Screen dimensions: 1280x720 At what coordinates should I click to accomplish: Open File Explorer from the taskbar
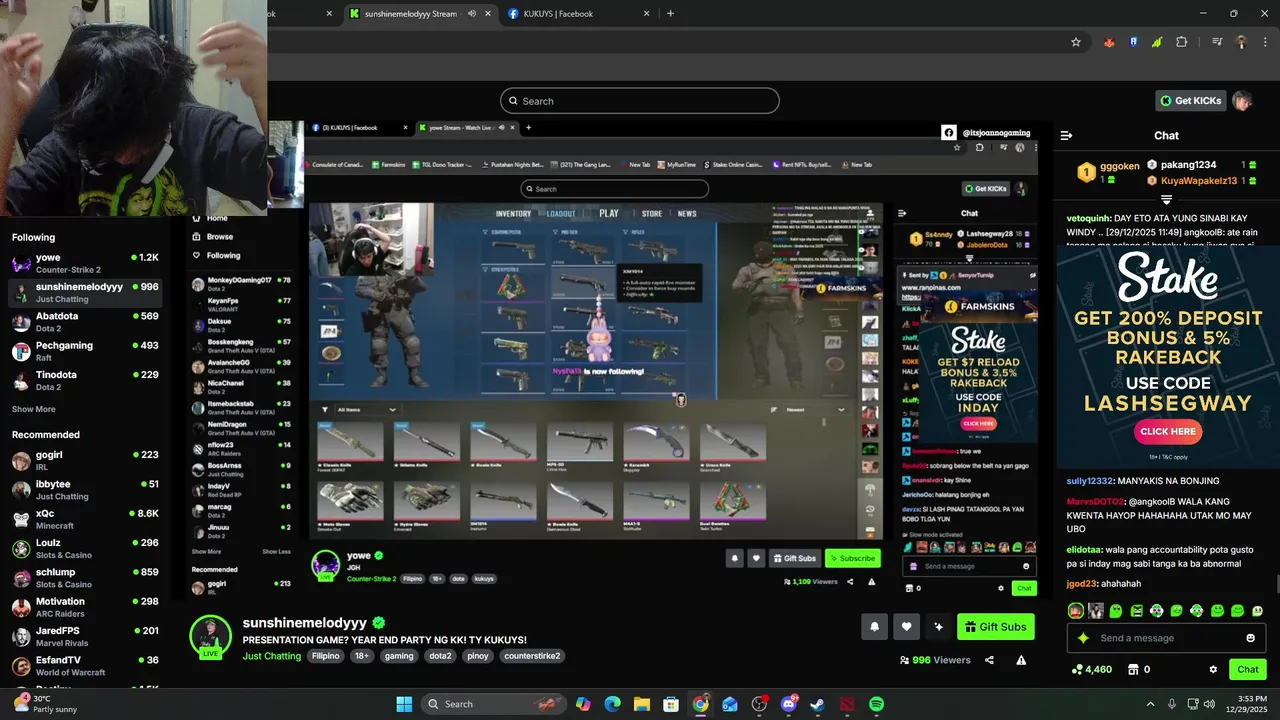point(642,704)
